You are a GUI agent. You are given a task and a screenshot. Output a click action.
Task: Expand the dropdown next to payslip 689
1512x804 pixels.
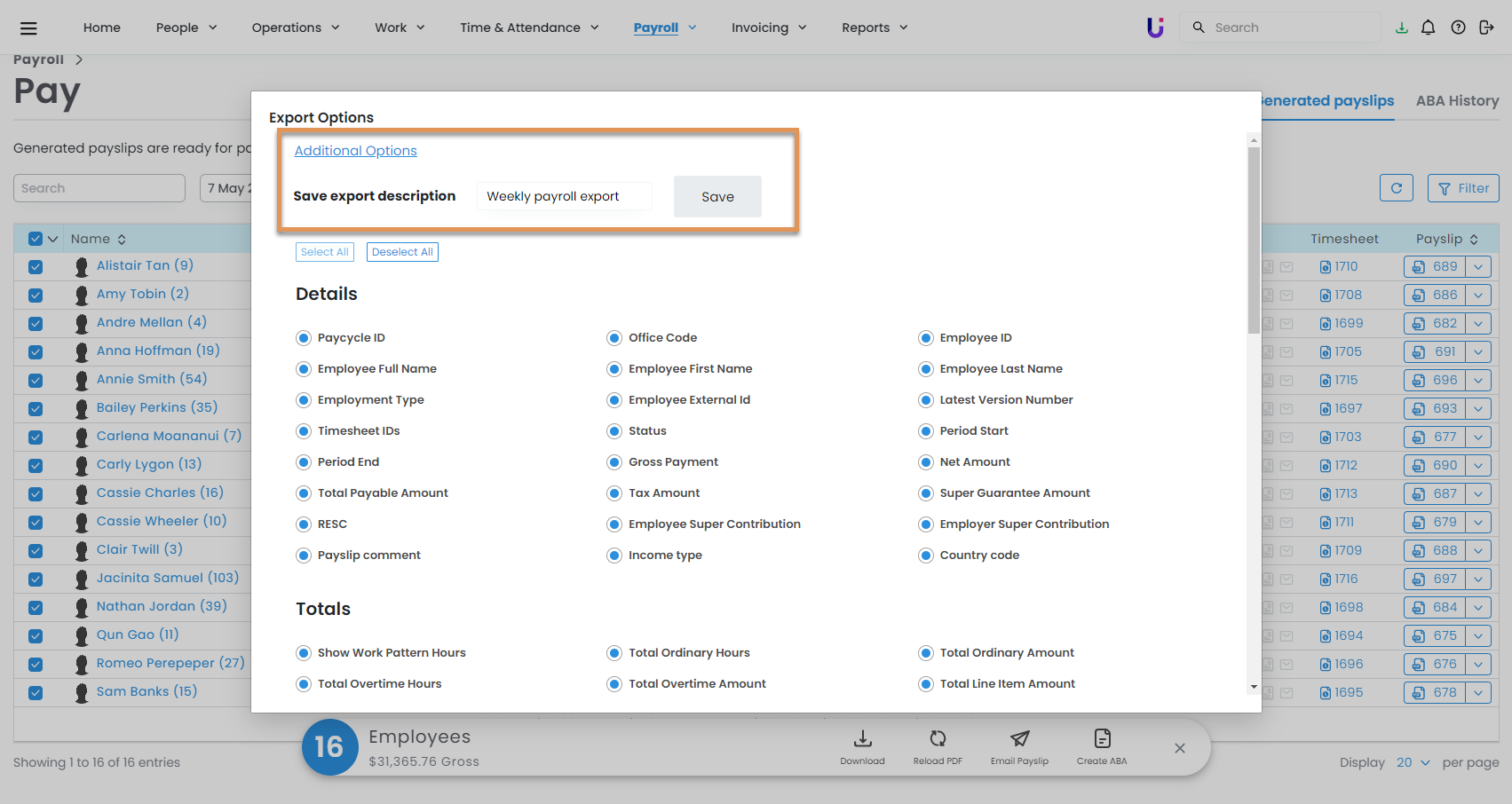[x=1478, y=266]
